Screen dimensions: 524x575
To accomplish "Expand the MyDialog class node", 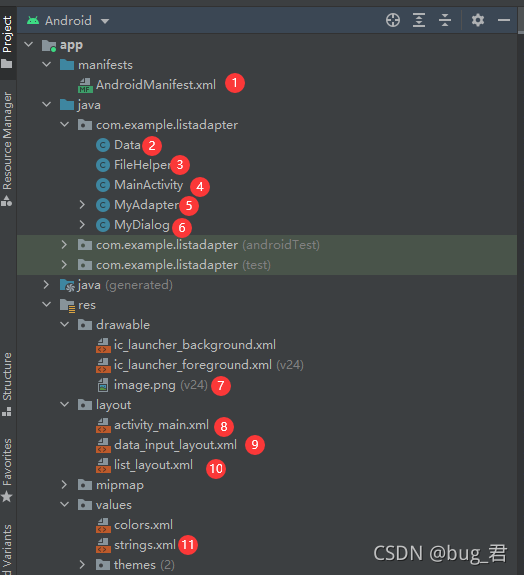I will click(82, 224).
